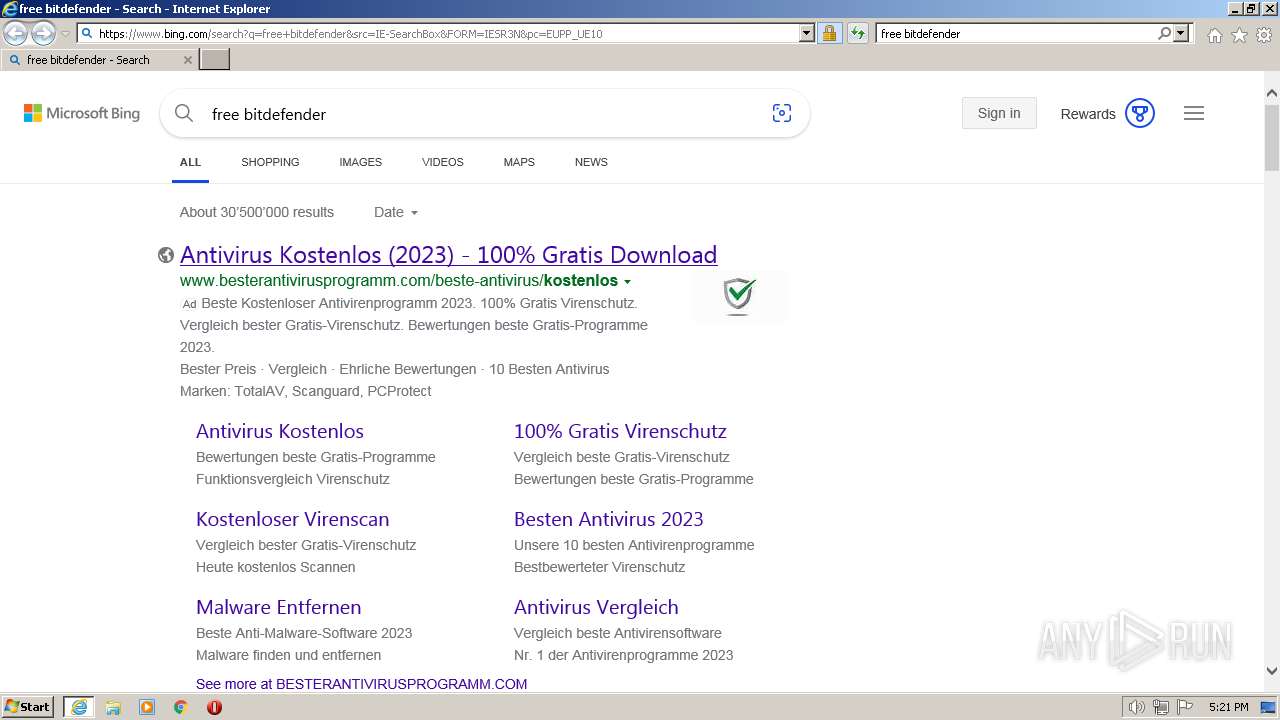Click the 'About 30'500'000 results' text
1280x720 pixels.
tap(257, 212)
